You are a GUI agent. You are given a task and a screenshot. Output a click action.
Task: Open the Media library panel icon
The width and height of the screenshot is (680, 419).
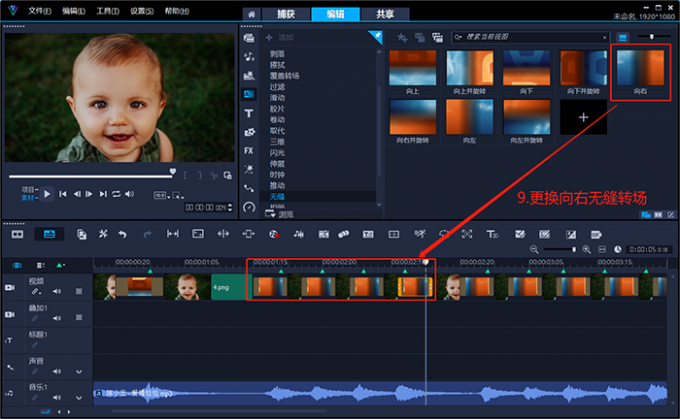pyautogui.click(x=249, y=38)
